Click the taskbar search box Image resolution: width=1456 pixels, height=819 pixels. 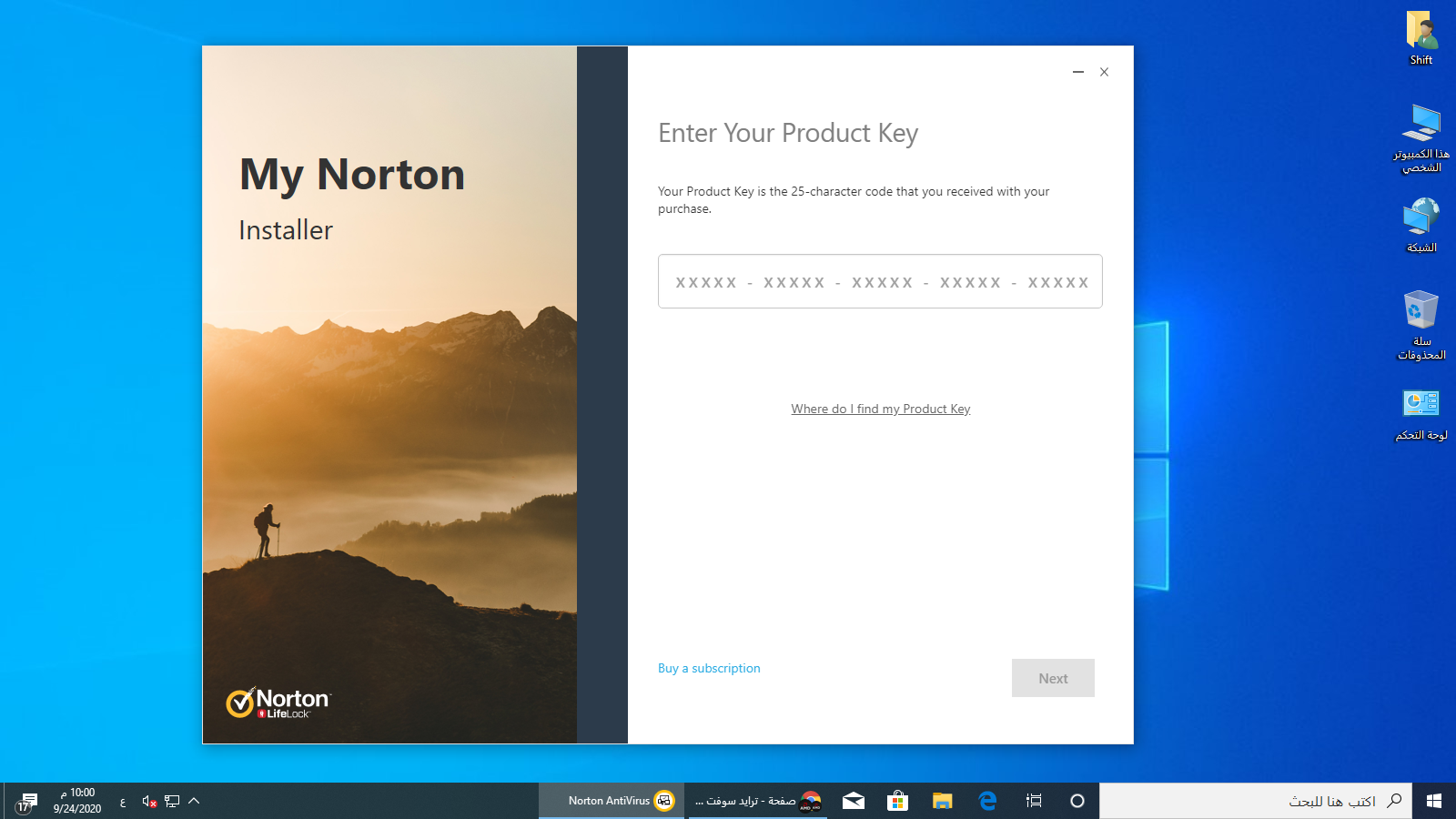point(1256,801)
